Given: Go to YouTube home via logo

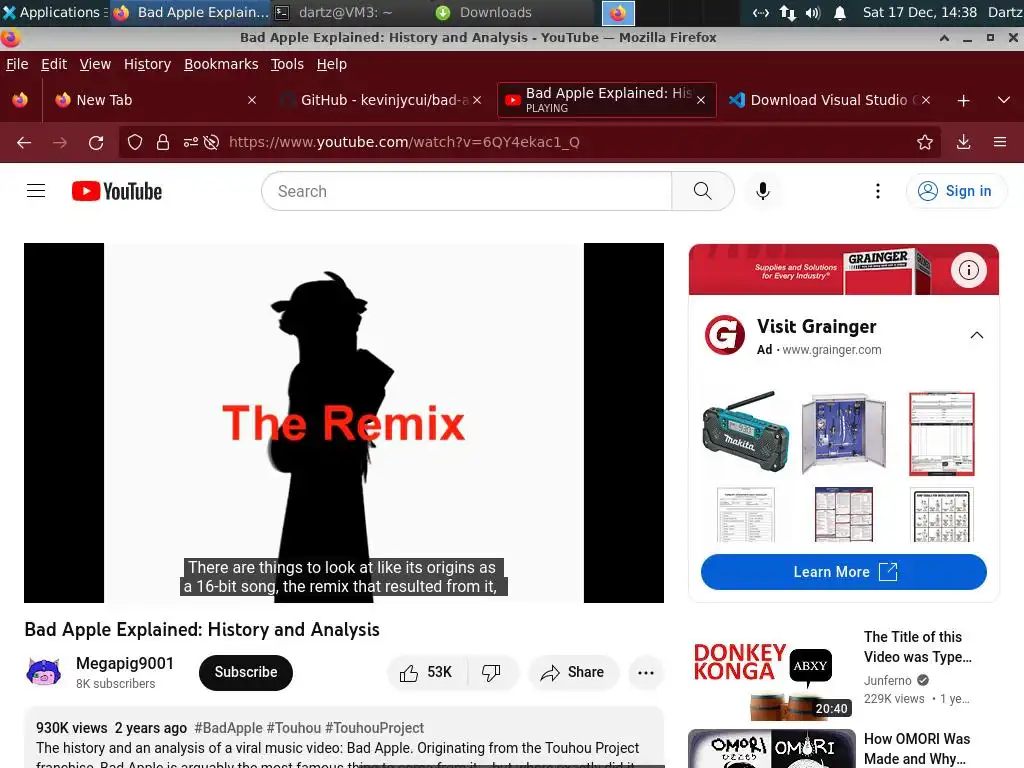Looking at the screenshot, I should [x=117, y=191].
